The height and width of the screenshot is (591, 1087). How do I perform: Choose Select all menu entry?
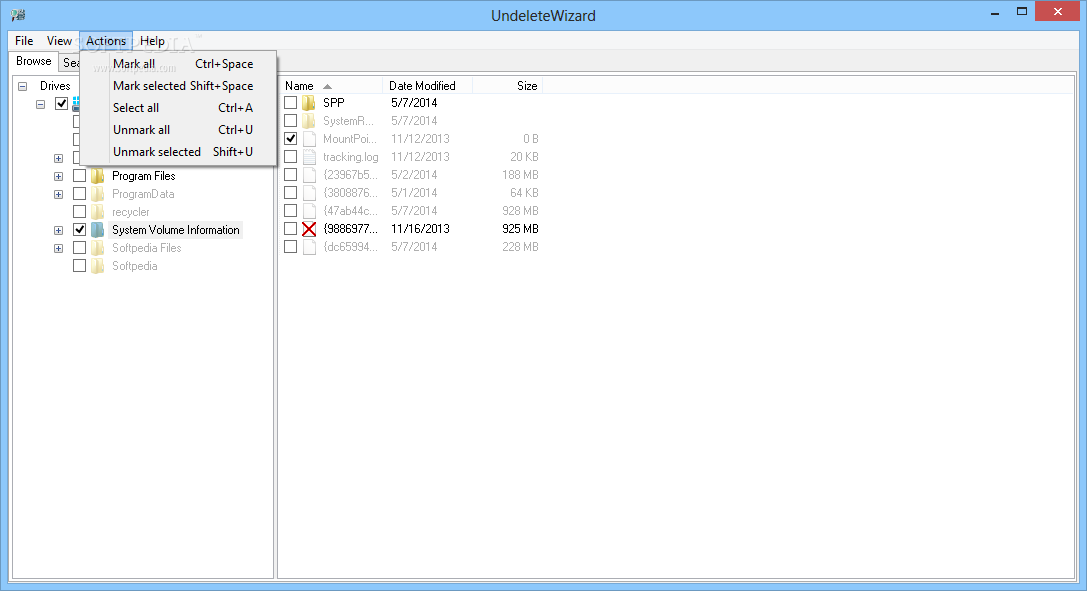[x=179, y=108]
